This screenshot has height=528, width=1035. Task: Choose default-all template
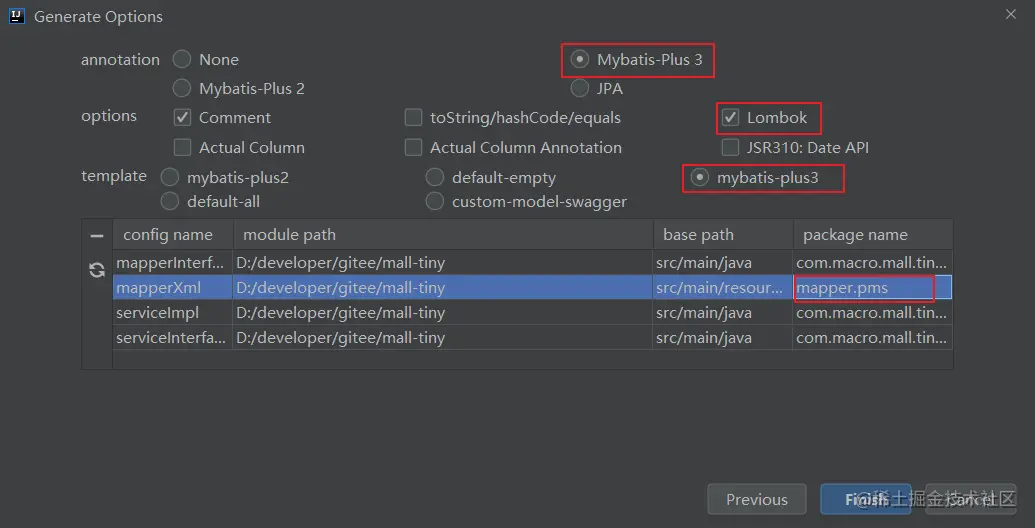pos(170,201)
